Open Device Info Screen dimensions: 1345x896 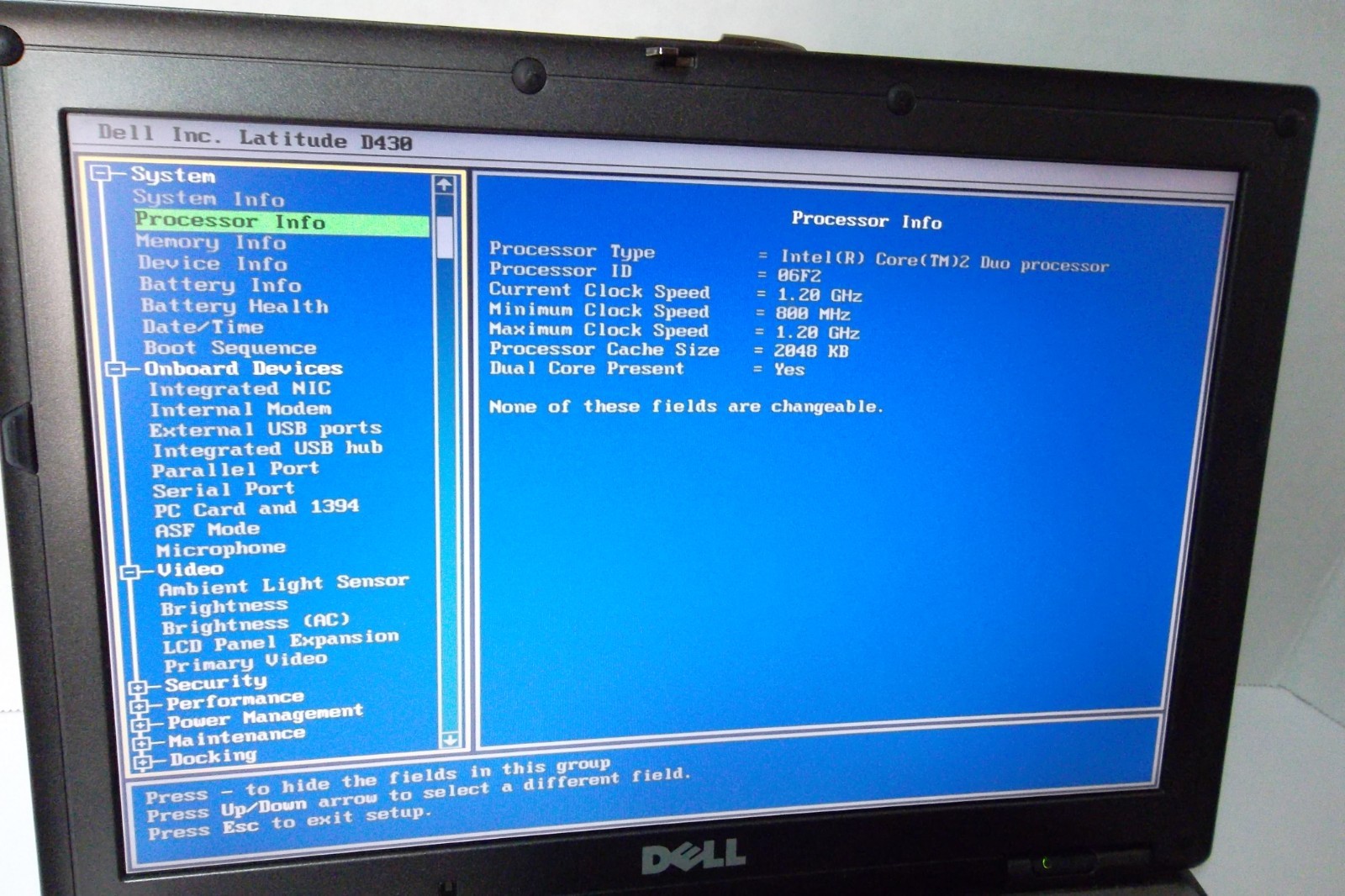pos(213,263)
